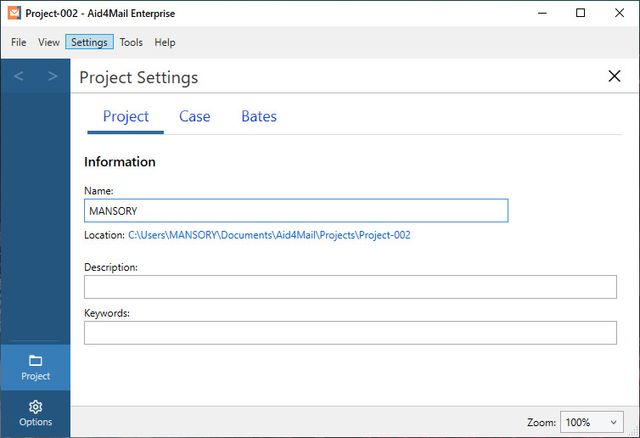
Task: Focus the Description text field
Action: (350, 287)
